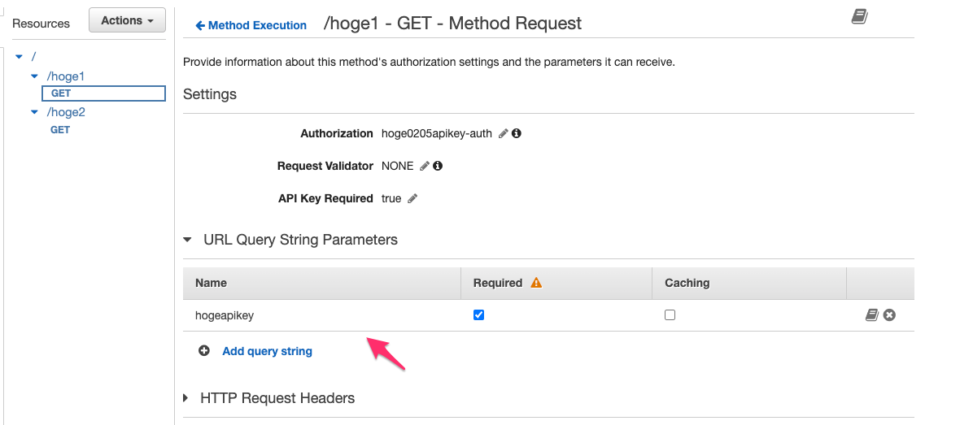Viewport: 960px width, 425px height.
Task: Click Add query string link
Action: pyautogui.click(x=266, y=351)
